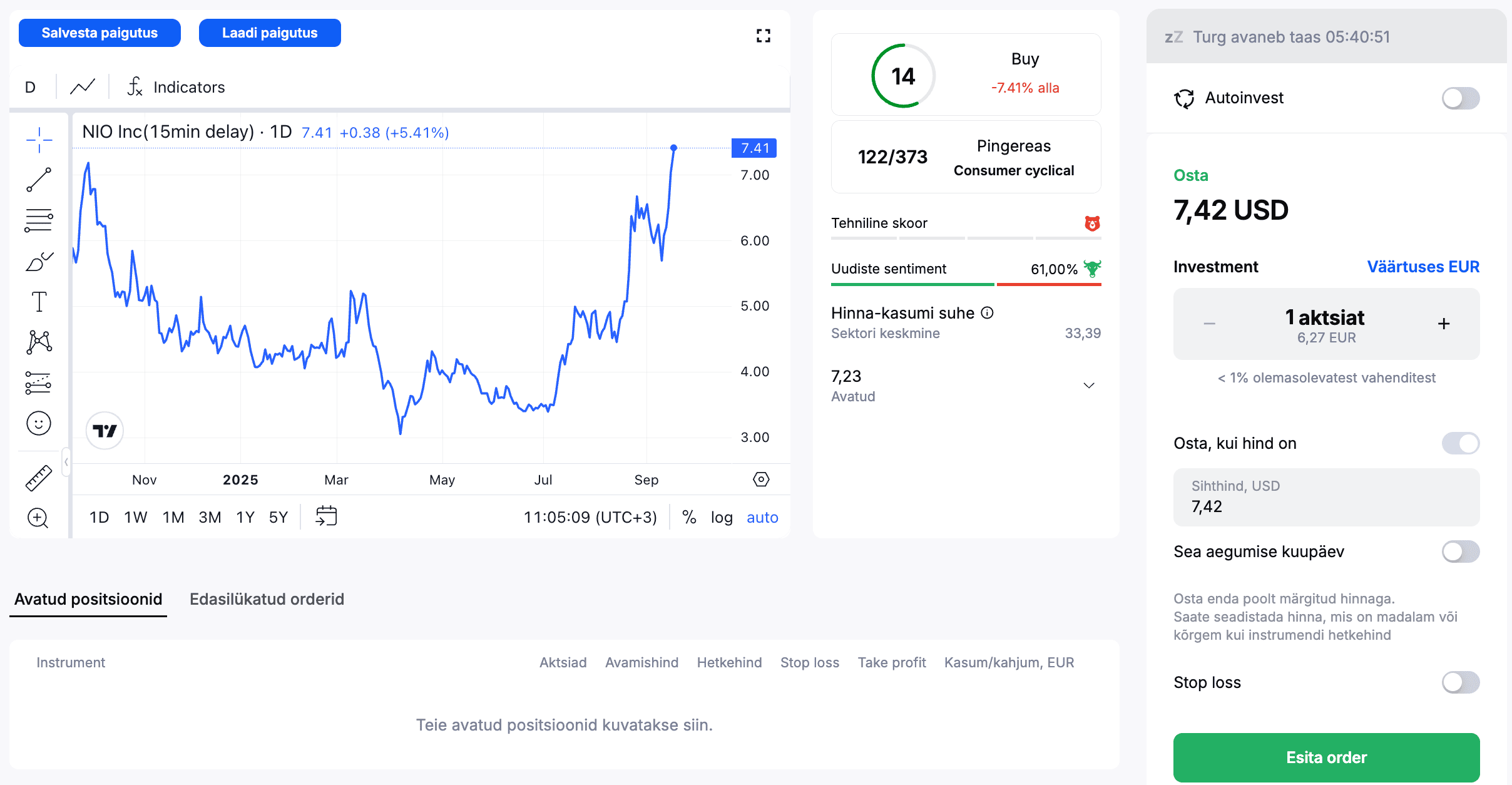Switch to Edasilükatud orderid tab
This screenshot has height=785, width=1512.
click(x=267, y=599)
